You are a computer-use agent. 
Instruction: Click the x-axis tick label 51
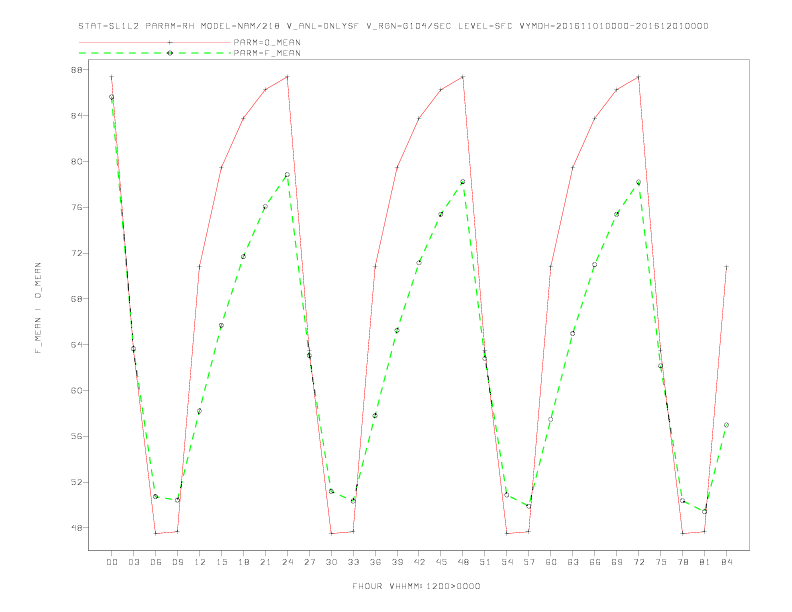pyautogui.click(x=485, y=562)
